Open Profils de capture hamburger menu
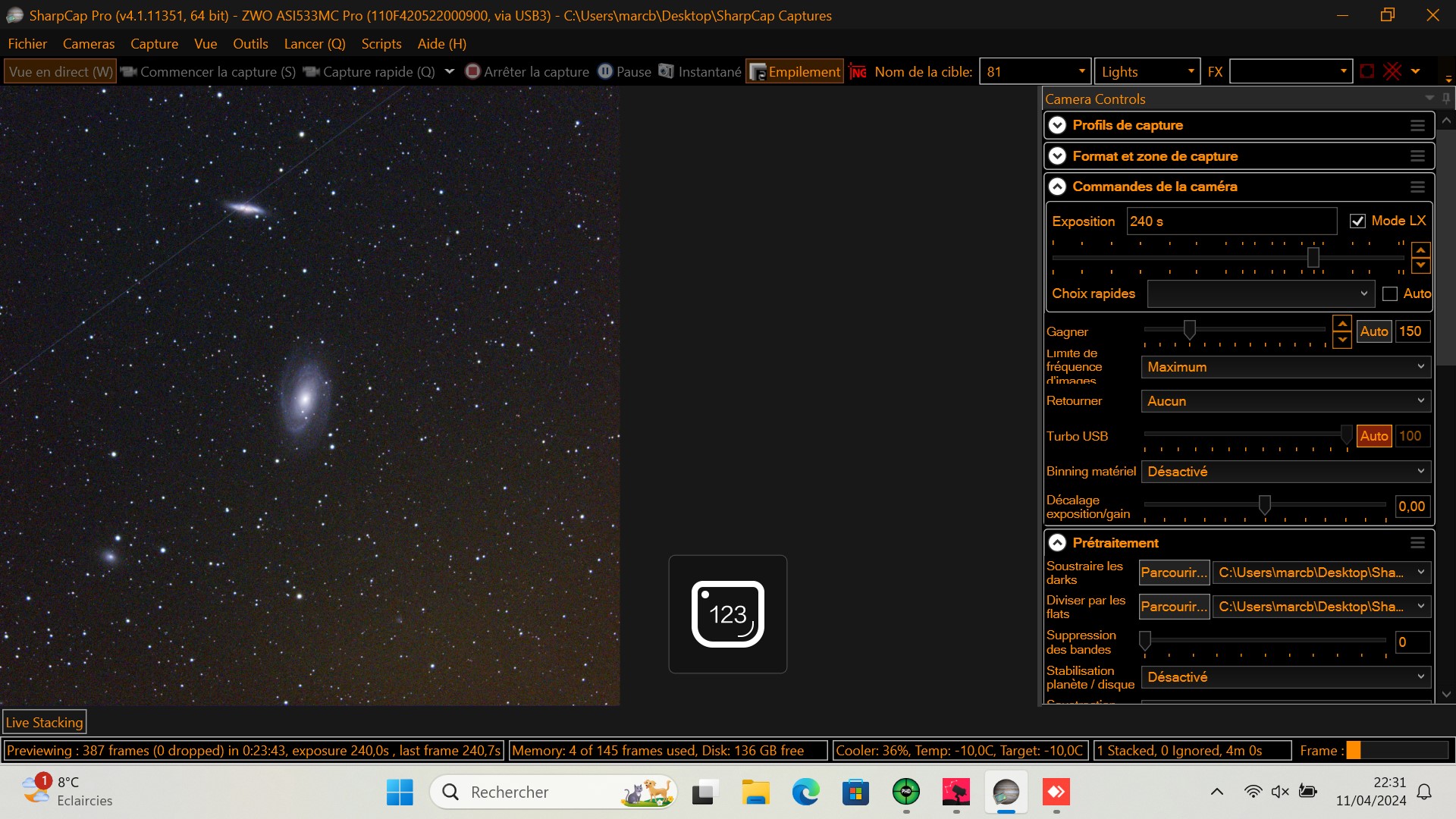Viewport: 1456px width, 819px height. click(1417, 126)
